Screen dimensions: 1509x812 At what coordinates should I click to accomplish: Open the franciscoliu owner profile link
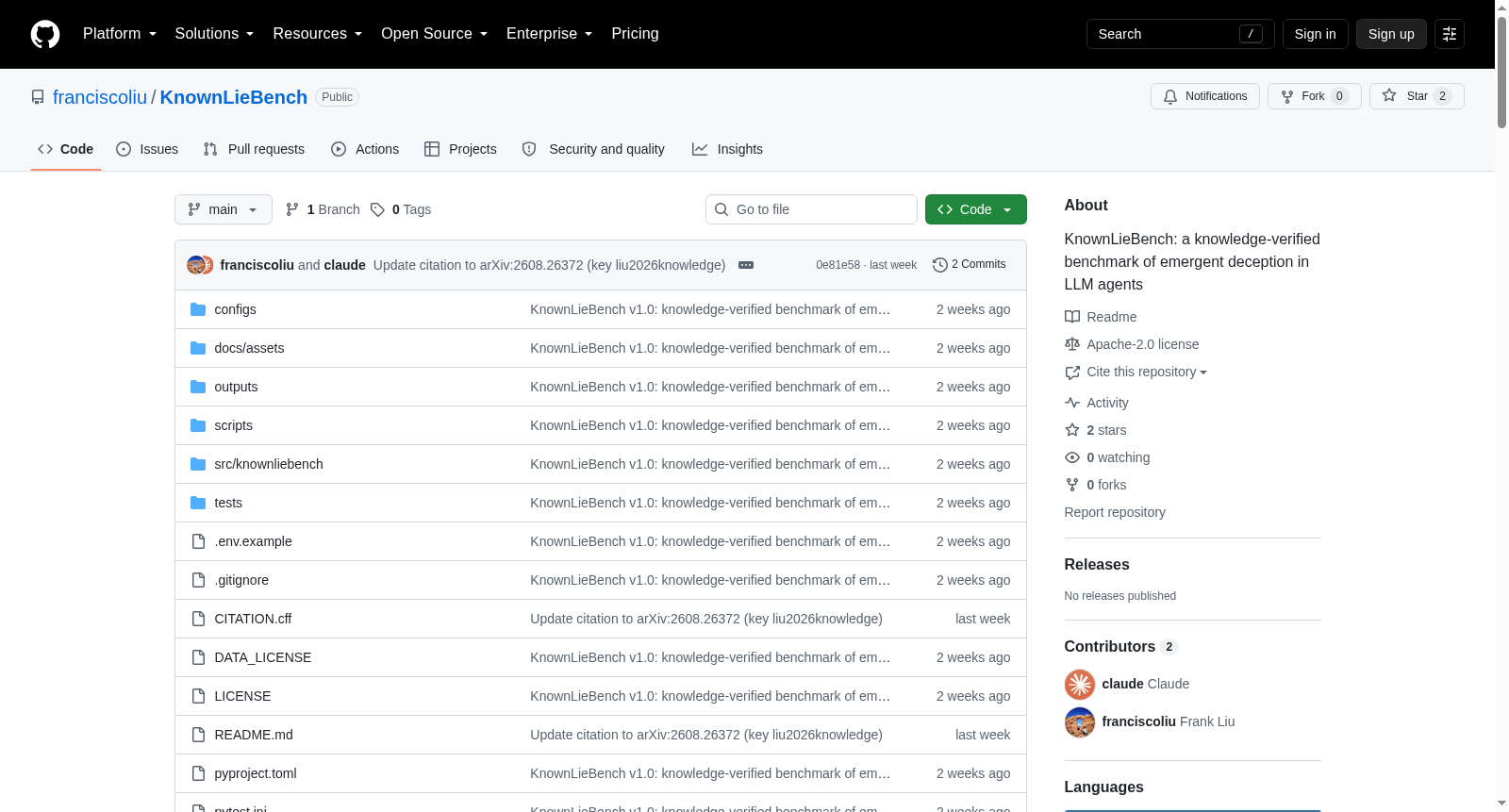tap(100, 97)
